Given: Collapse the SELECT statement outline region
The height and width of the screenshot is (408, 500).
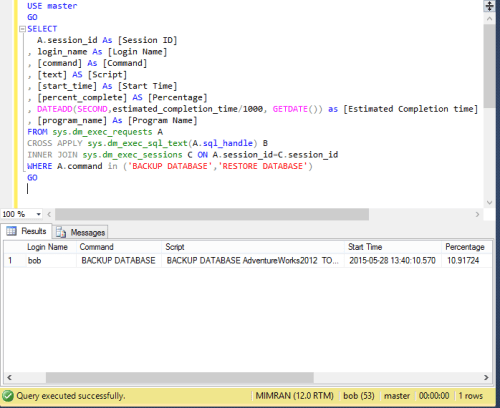Looking at the screenshot, I should [x=22, y=29].
